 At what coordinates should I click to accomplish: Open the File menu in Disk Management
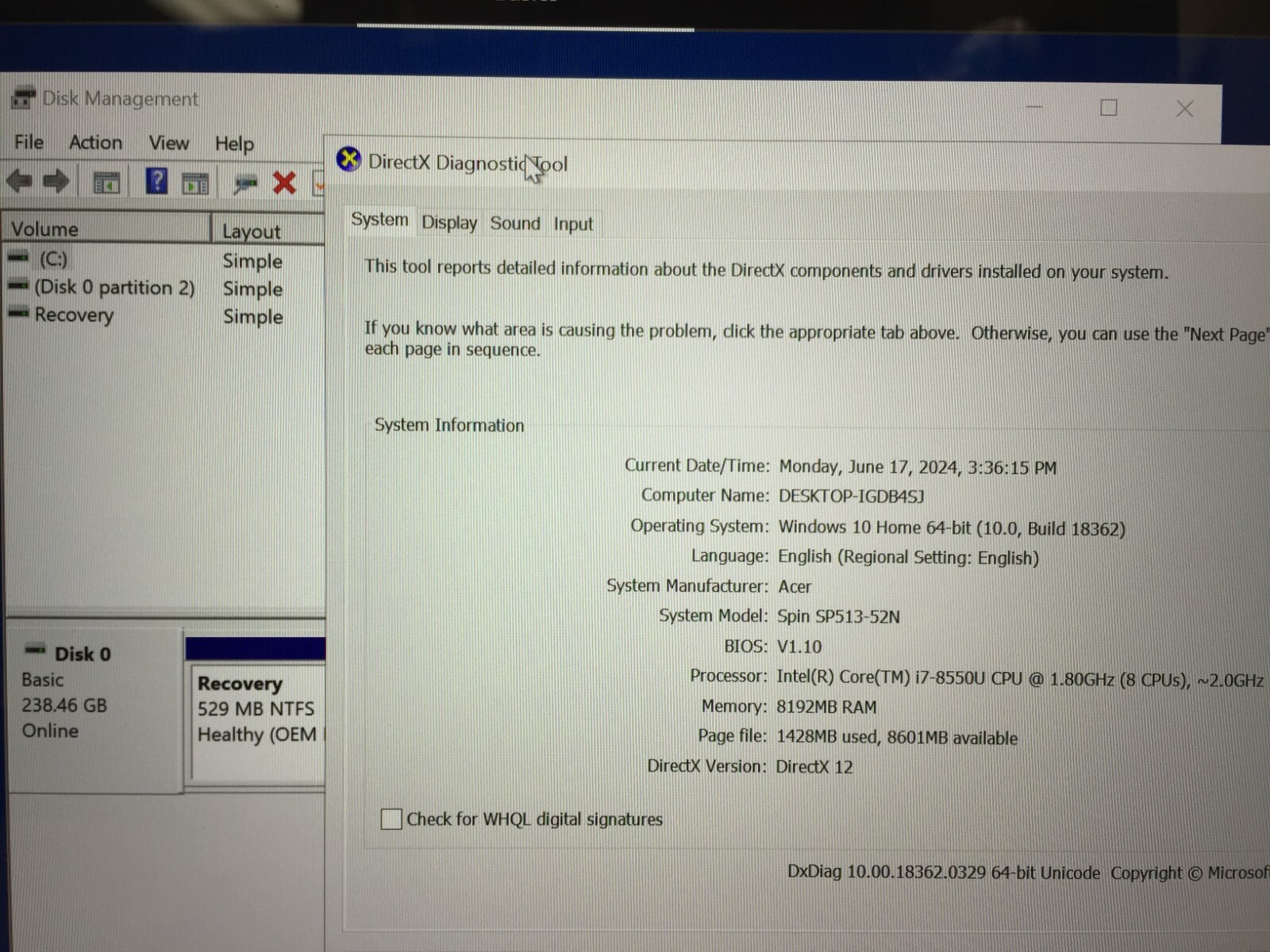pos(29,142)
